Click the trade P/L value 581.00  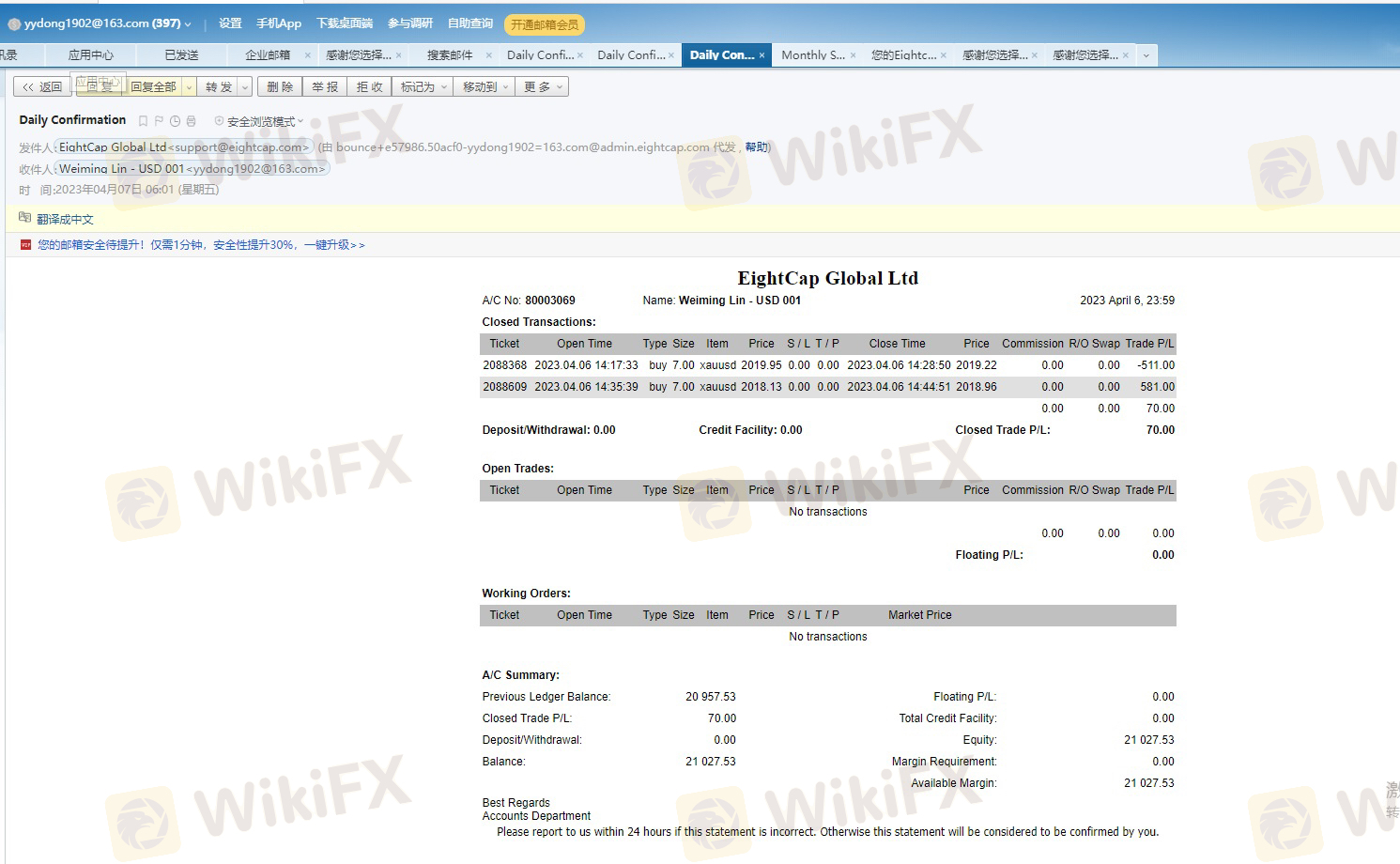(1158, 387)
